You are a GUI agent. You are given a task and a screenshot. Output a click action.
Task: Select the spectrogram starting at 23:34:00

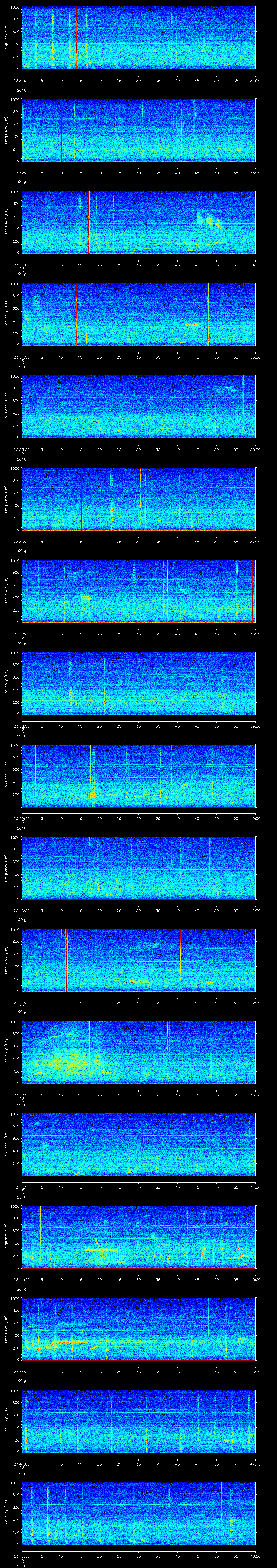point(139,314)
